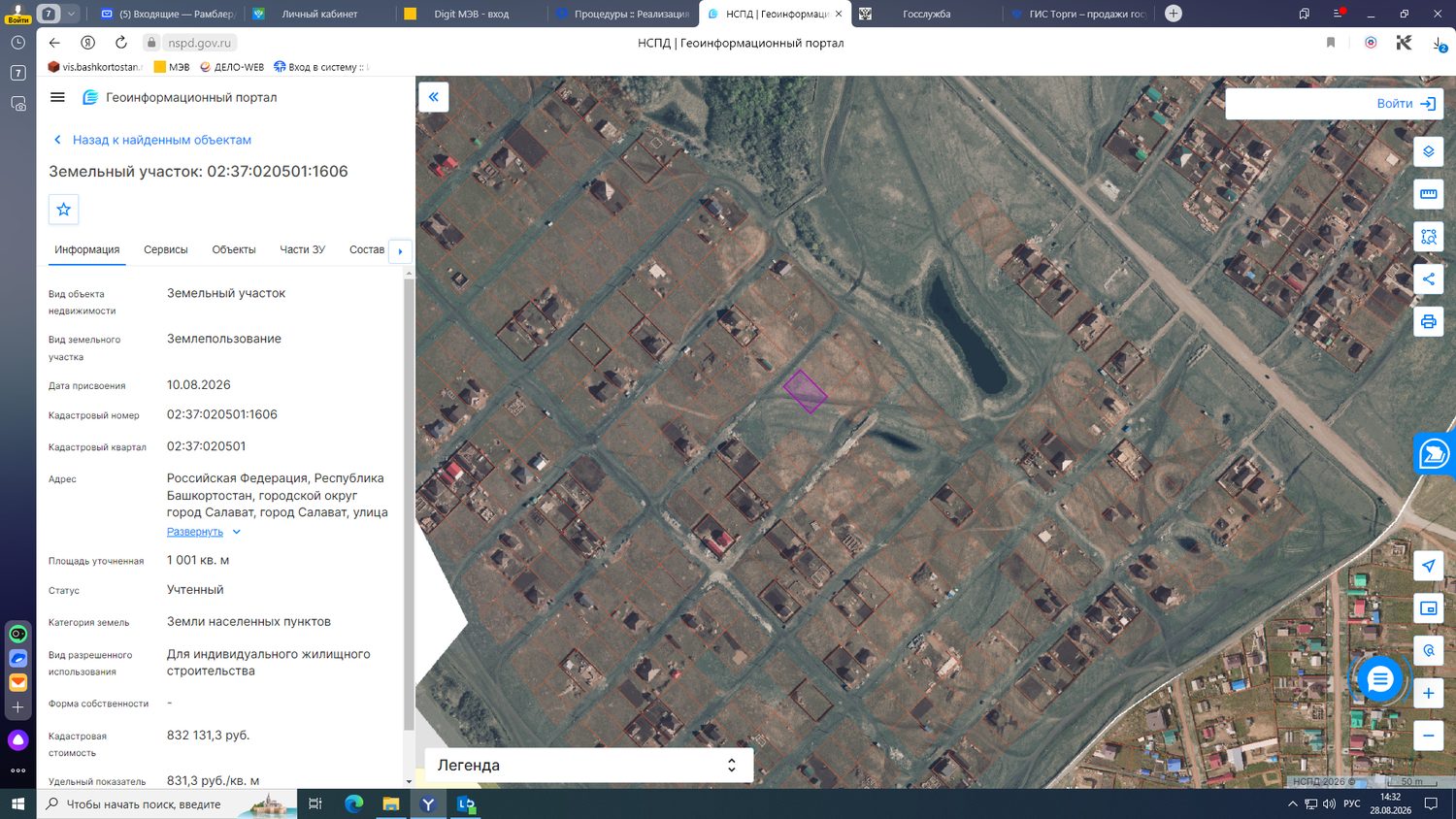Center the map on my location
This screenshot has height=819, width=1456.
[x=1429, y=566]
